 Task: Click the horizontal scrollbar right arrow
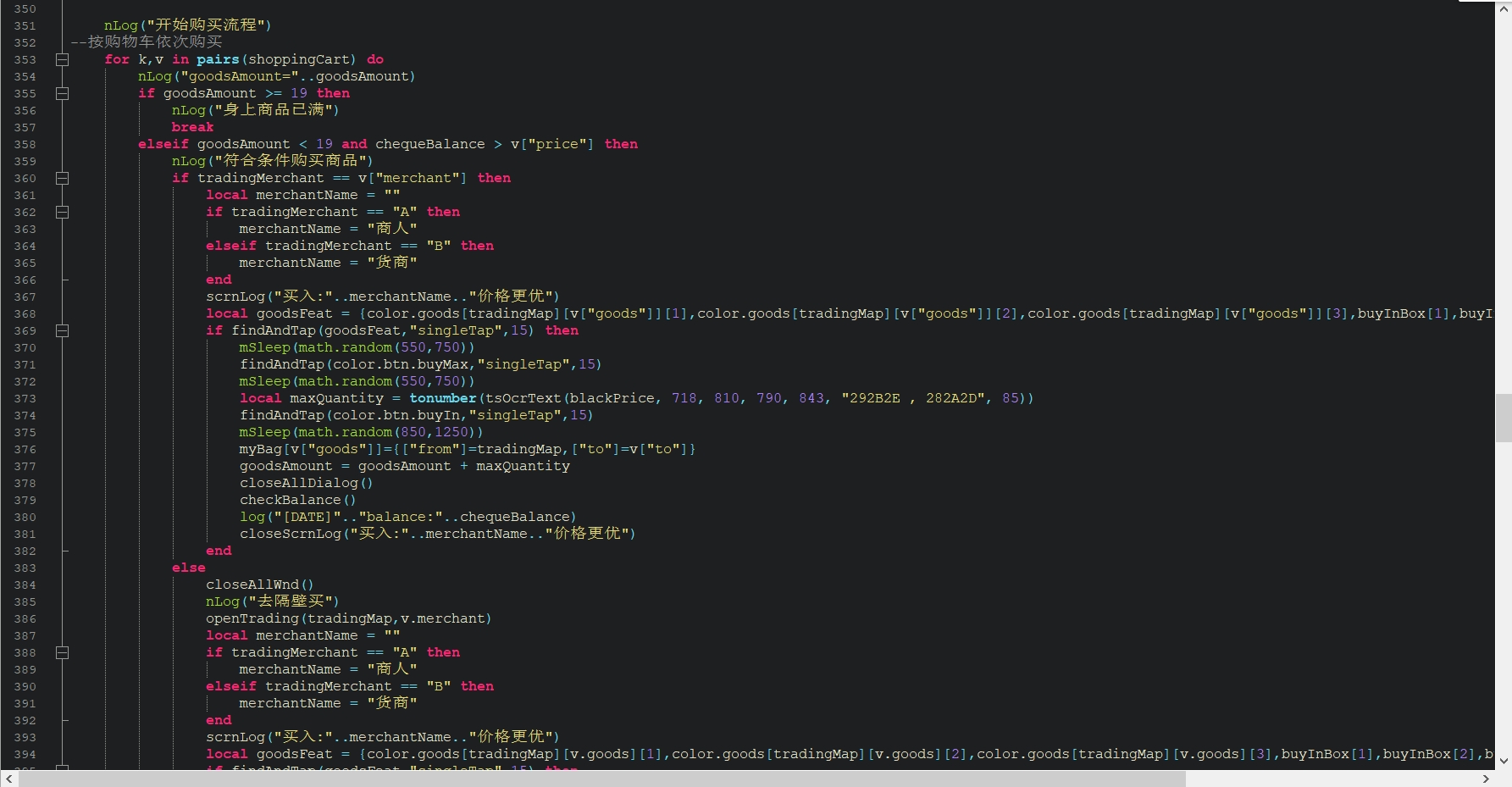tap(1485, 779)
